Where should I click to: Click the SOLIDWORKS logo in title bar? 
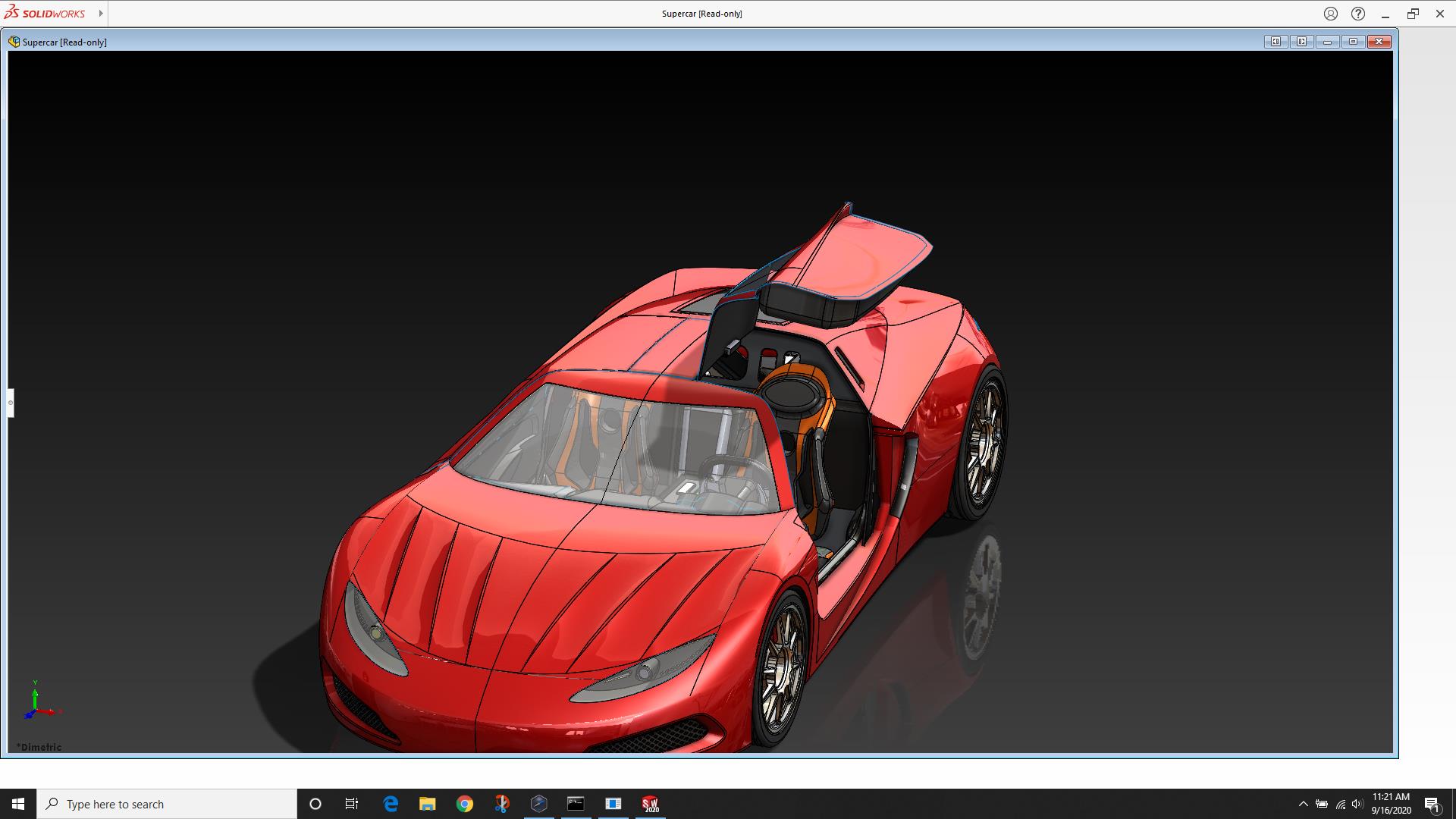tap(45, 13)
